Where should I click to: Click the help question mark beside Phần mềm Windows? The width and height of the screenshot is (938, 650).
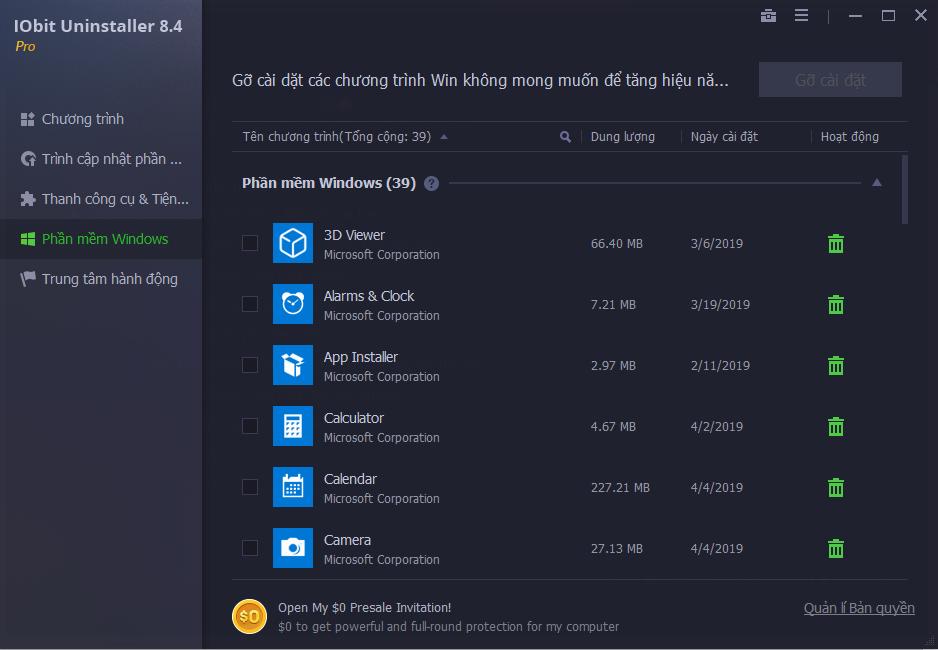[431, 184]
